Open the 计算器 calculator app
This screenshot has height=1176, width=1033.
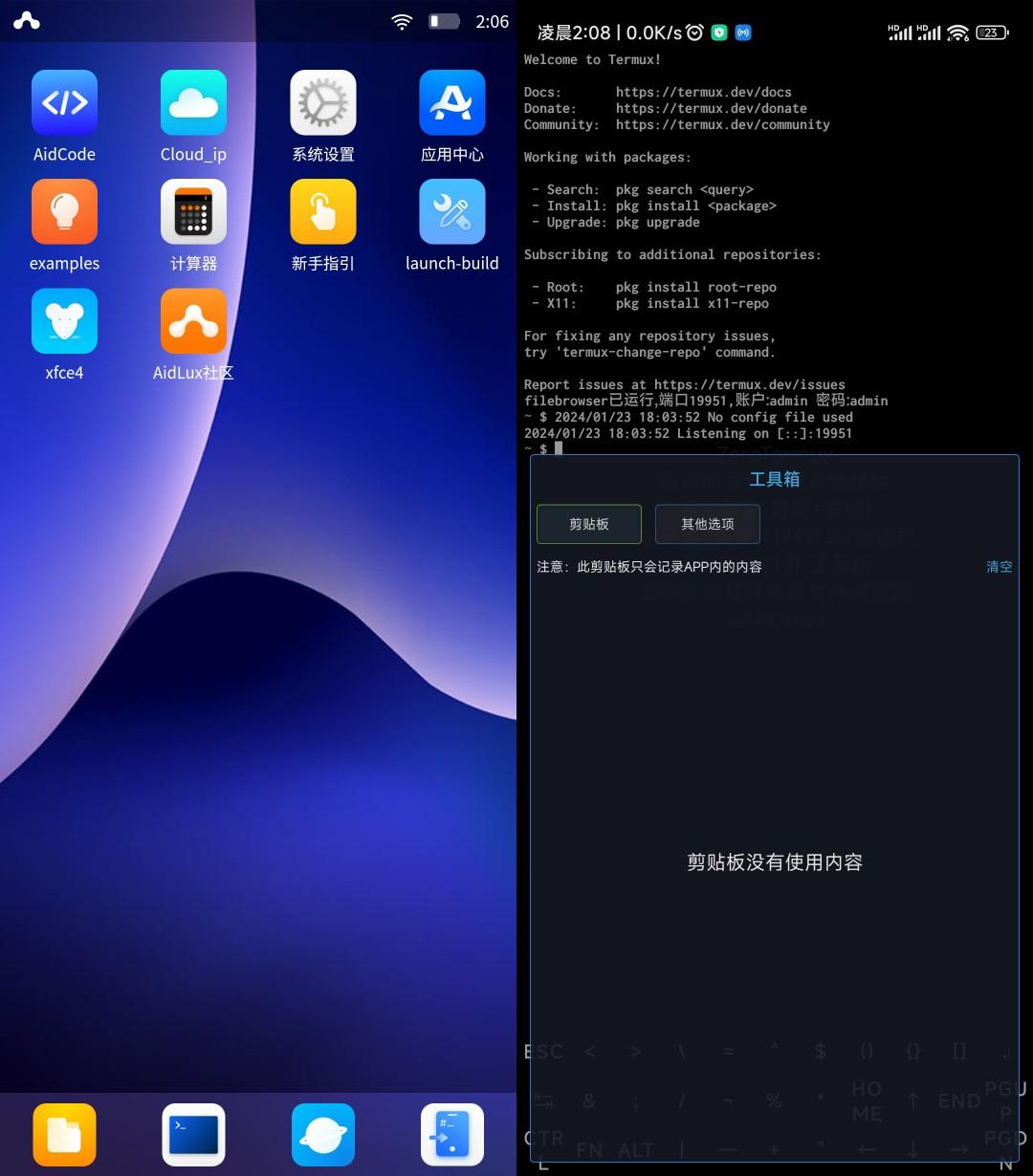pos(193,211)
